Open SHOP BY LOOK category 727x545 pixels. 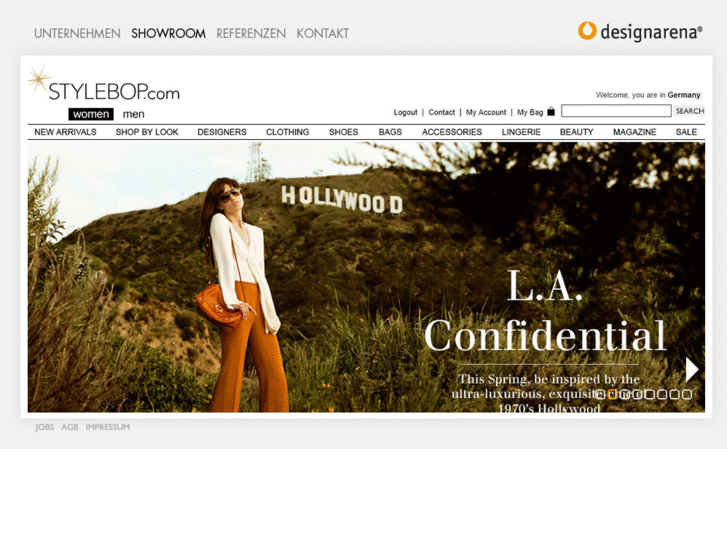pyautogui.click(x=147, y=132)
